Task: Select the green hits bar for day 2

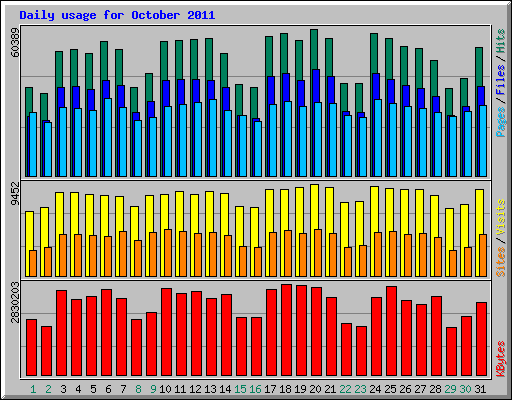Action: tap(44, 107)
